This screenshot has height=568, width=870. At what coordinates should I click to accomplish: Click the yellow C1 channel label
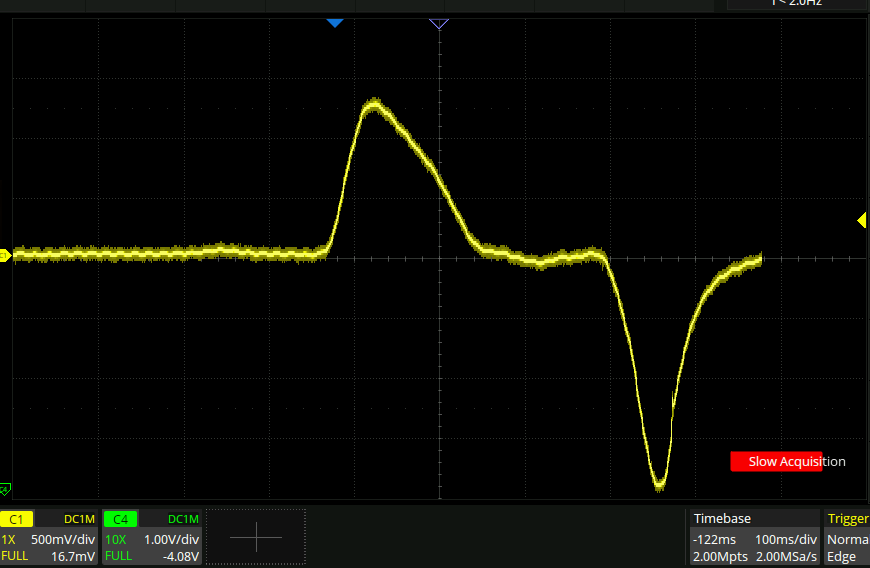pyautogui.click(x=17, y=519)
